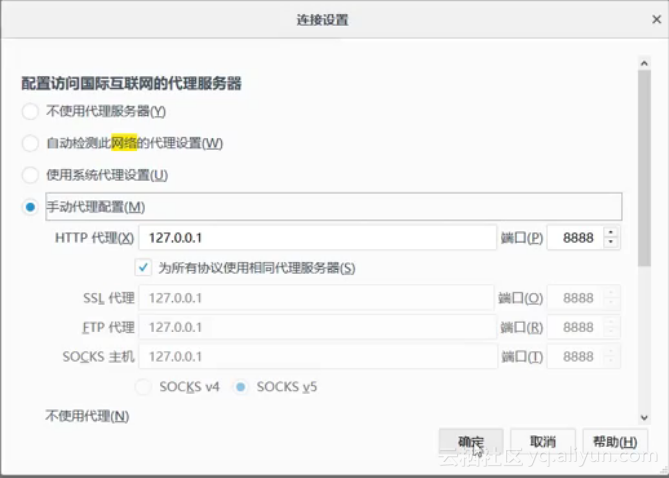Toggle "为所有协议使用相同代理服务器(S)" checkbox

(x=143, y=268)
